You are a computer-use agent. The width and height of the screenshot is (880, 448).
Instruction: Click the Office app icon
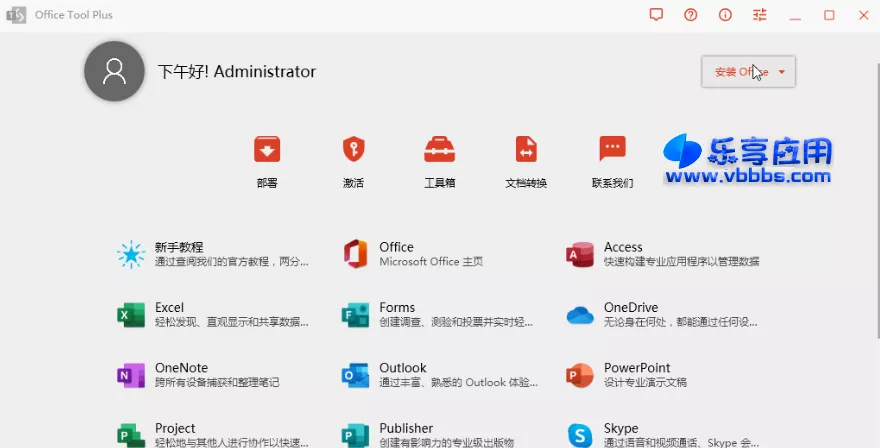pos(356,254)
